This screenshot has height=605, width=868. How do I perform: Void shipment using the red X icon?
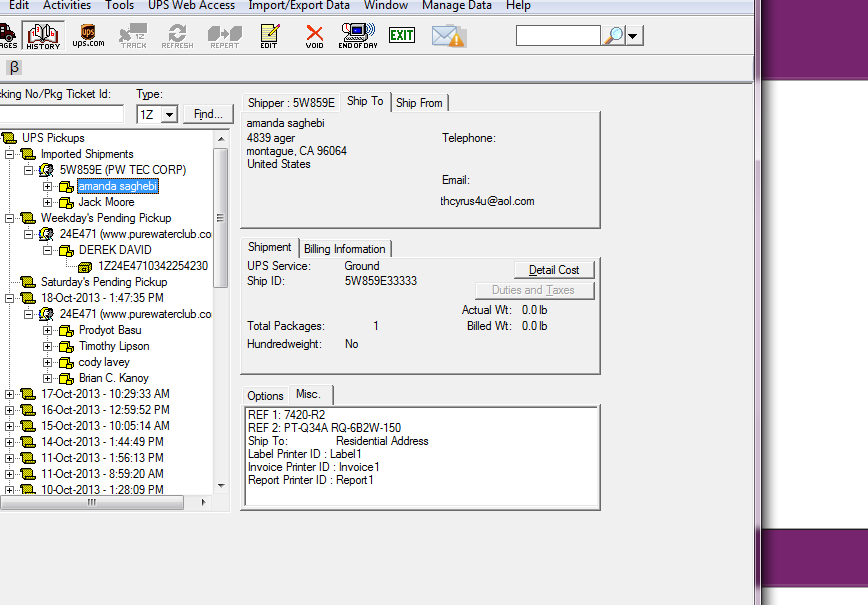tap(314, 36)
